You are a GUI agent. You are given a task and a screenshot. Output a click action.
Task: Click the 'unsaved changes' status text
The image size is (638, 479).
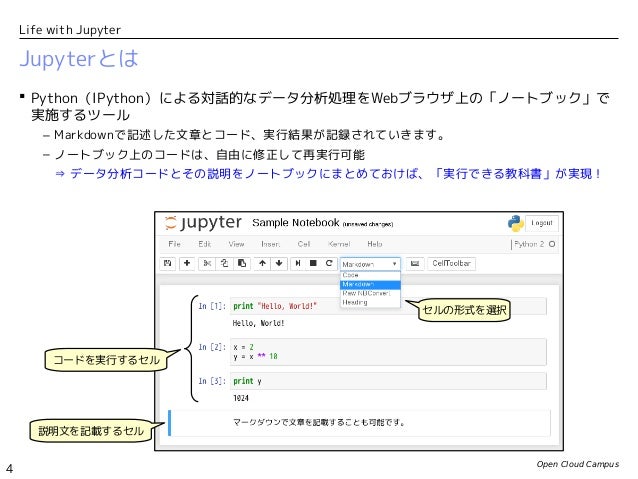(367, 224)
